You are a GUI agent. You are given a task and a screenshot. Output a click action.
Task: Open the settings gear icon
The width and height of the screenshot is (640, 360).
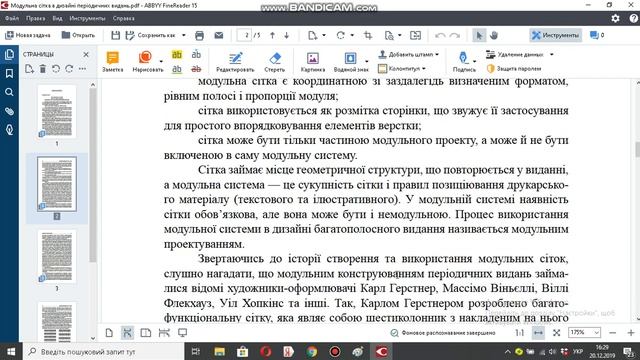coord(616,18)
